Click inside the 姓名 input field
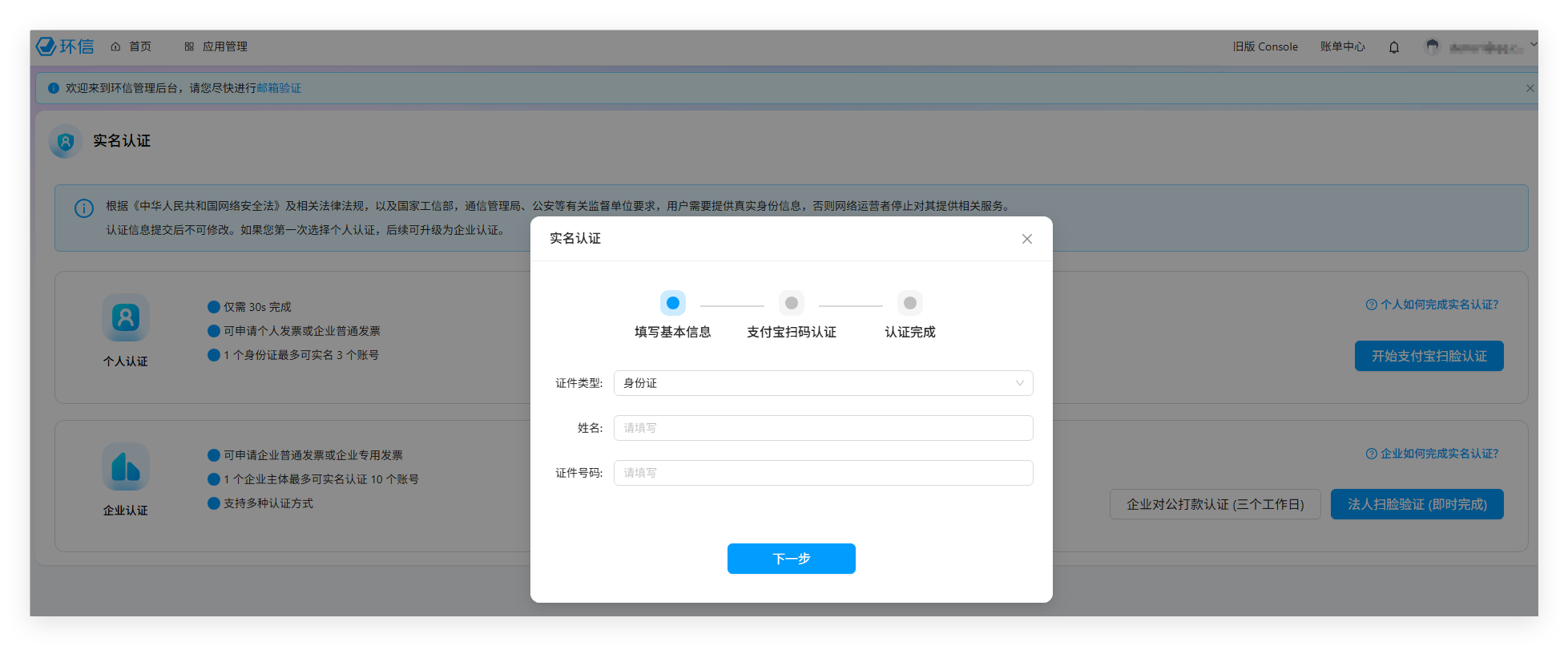Screen dimensions: 1568x646 point(823,428)
